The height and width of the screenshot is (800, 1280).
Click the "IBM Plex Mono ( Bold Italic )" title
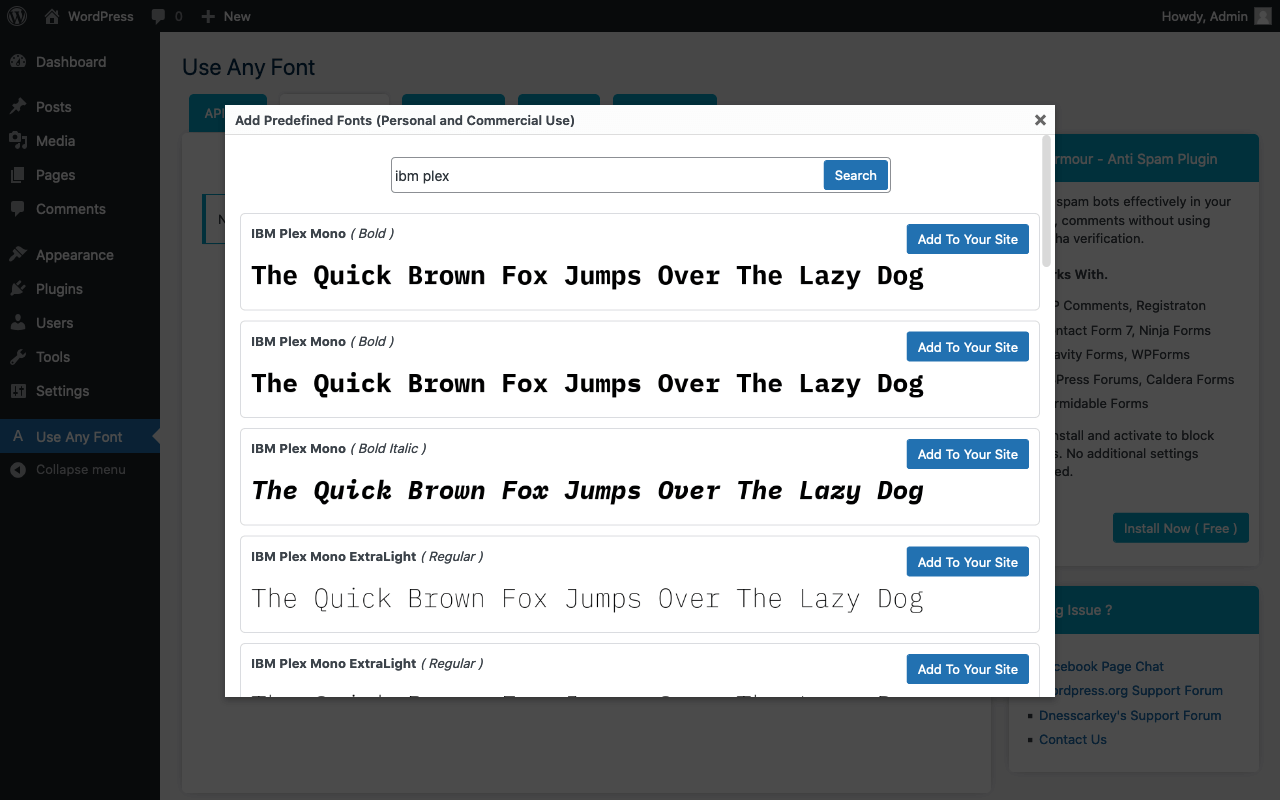339,448
